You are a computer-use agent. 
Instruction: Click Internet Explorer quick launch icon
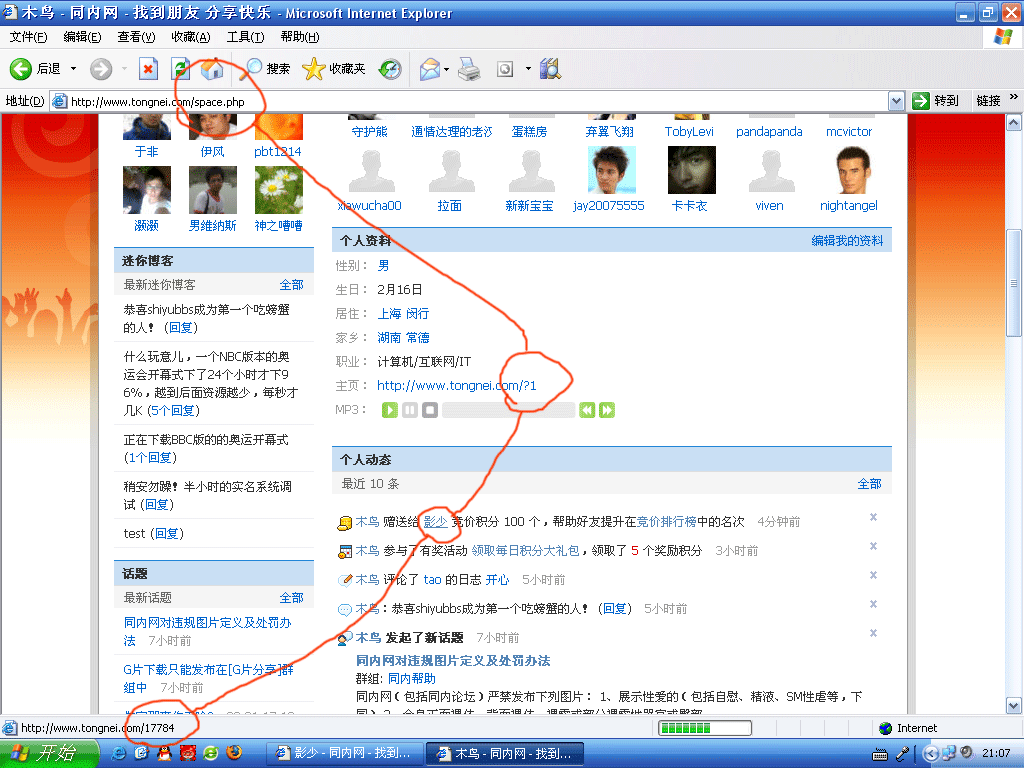[118, 754]
